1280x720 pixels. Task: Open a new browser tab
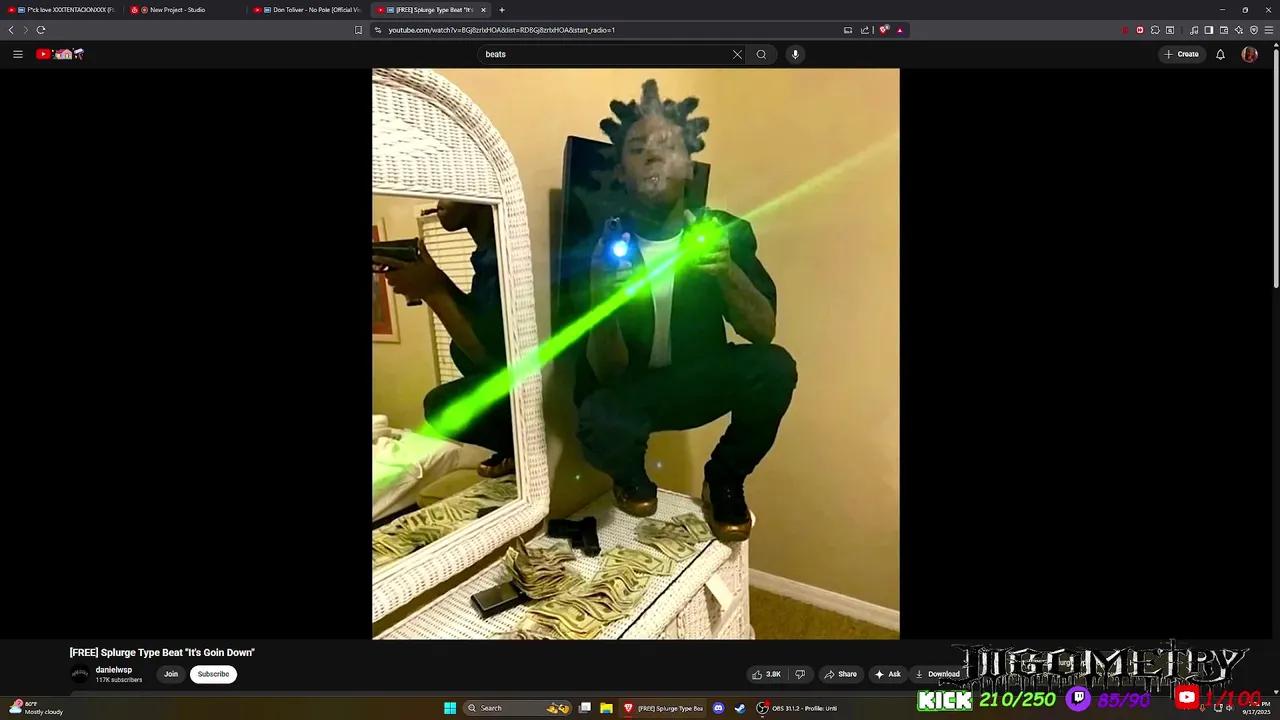pos(502,10)
